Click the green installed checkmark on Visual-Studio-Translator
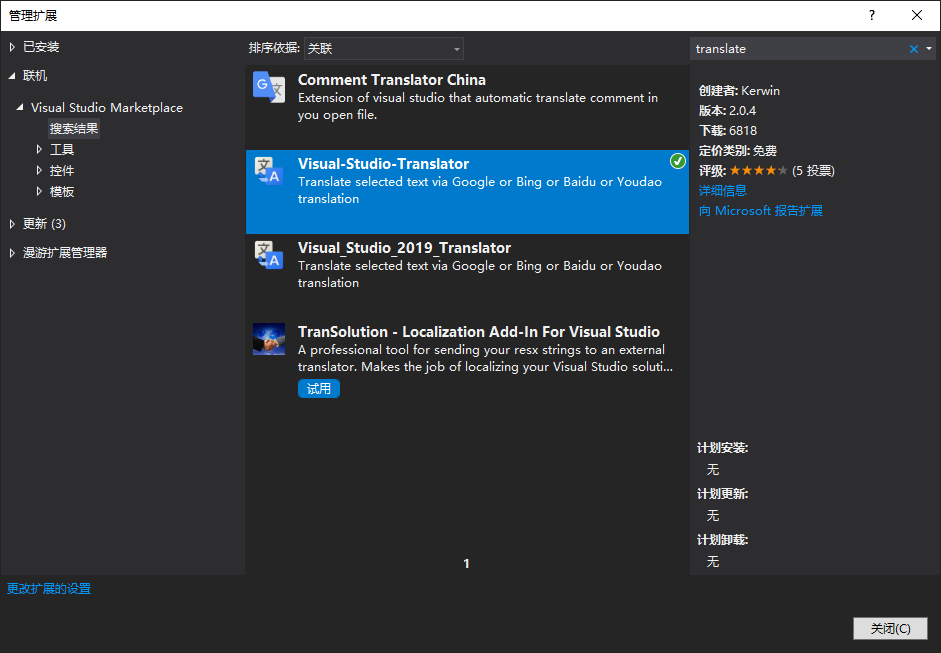The width and height of the screenshot is (941, 653). click(678, 161)
